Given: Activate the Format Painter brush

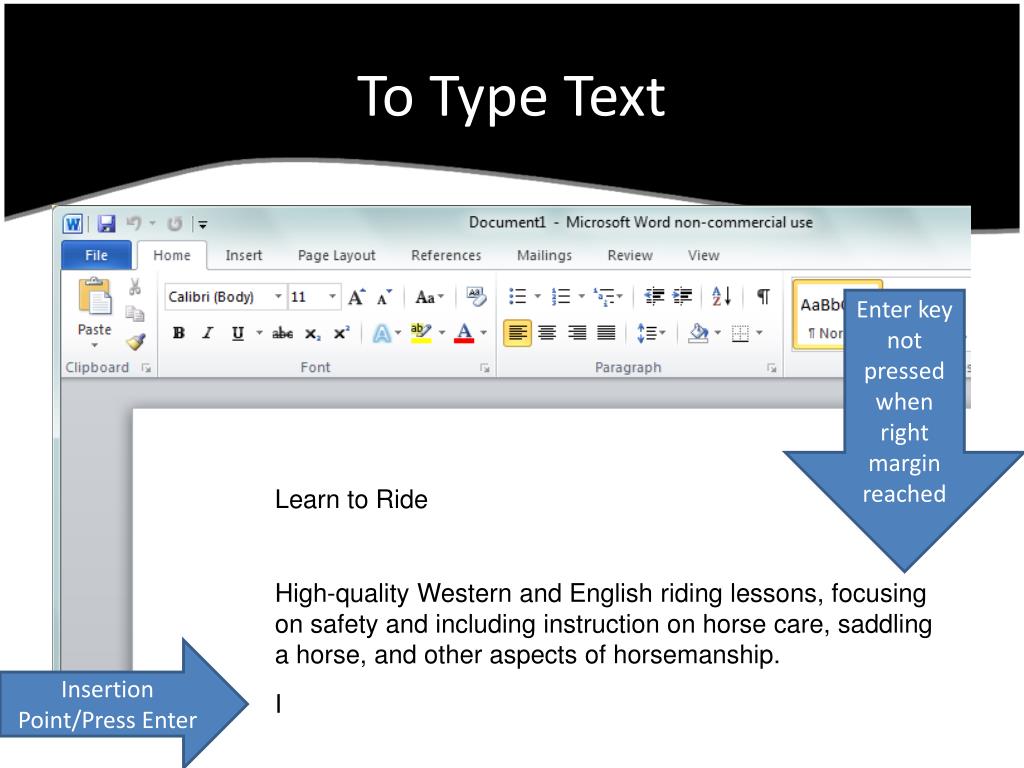Looking at the screenshot, I should (x=136, y=341).
